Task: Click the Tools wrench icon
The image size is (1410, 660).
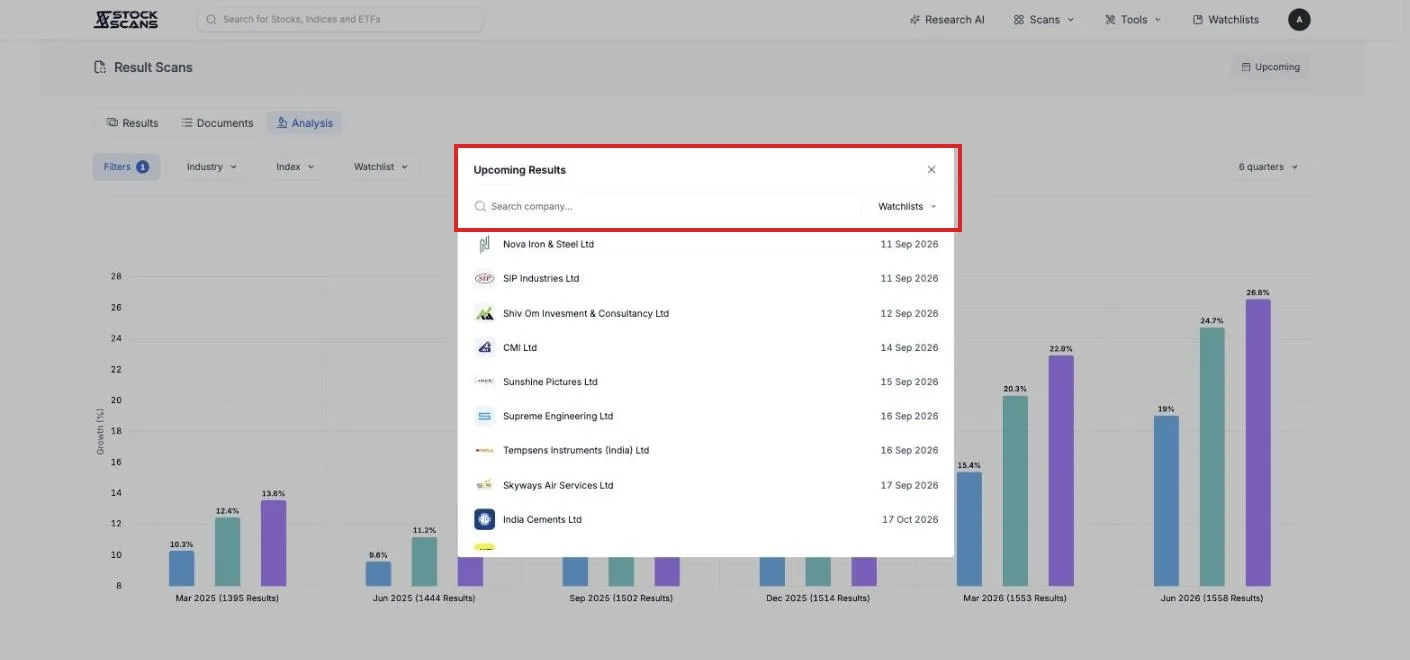Action: pyautogui.click(x=1110, y=19)
